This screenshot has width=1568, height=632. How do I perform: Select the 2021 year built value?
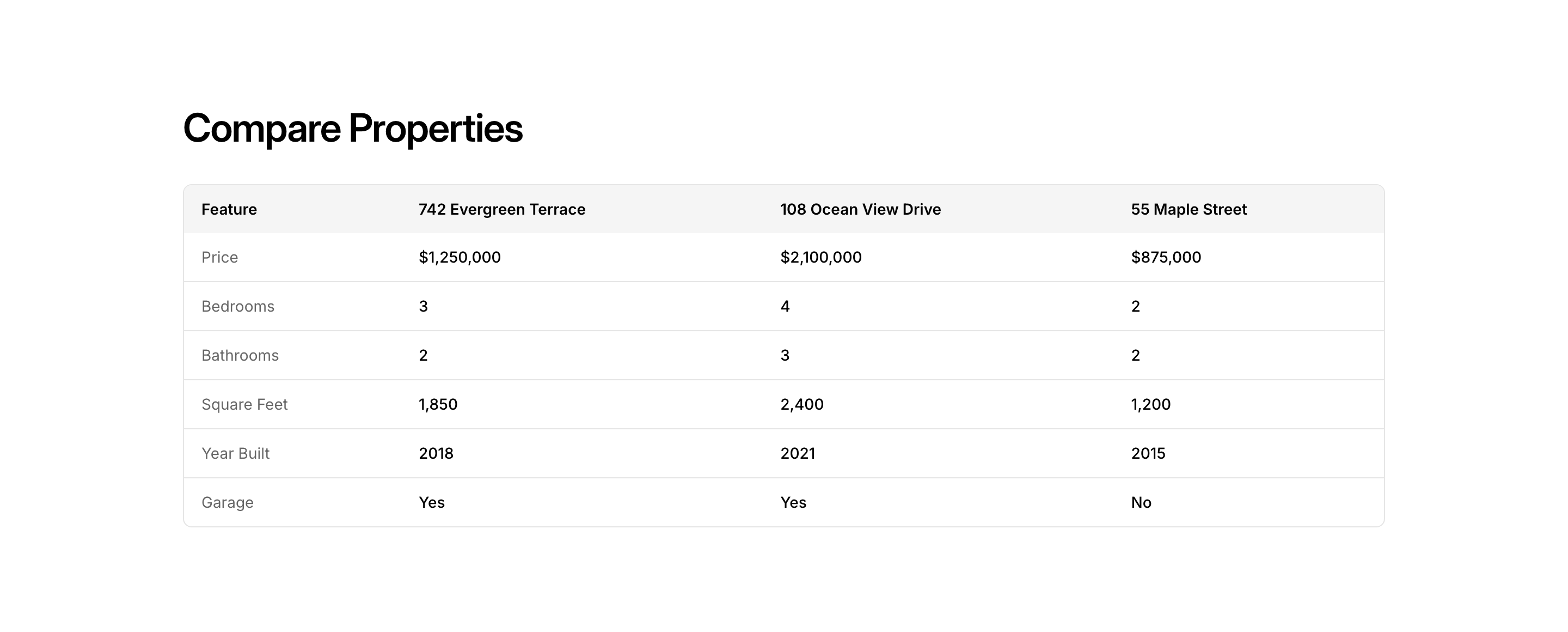point(798,454)
